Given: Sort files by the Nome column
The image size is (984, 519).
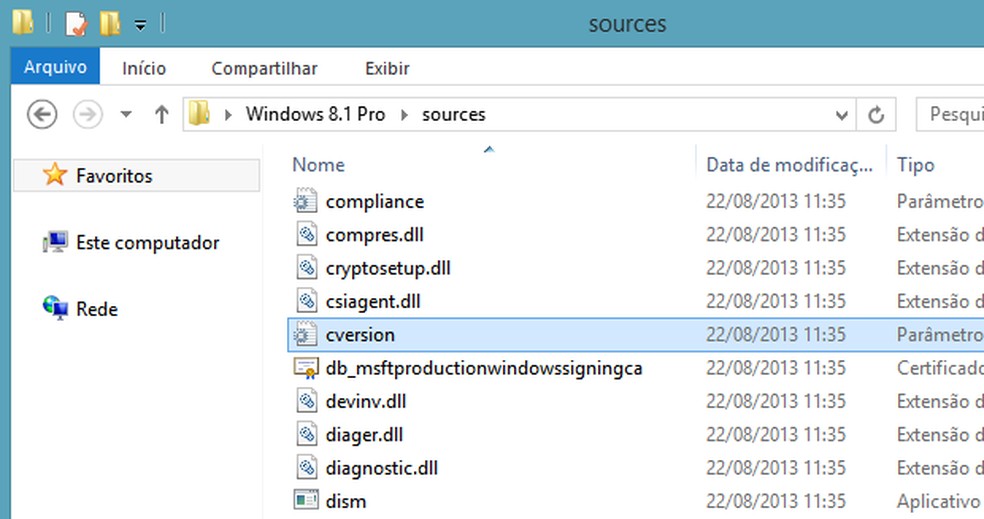Looking at the screenshot, I should tap(319, 165).
